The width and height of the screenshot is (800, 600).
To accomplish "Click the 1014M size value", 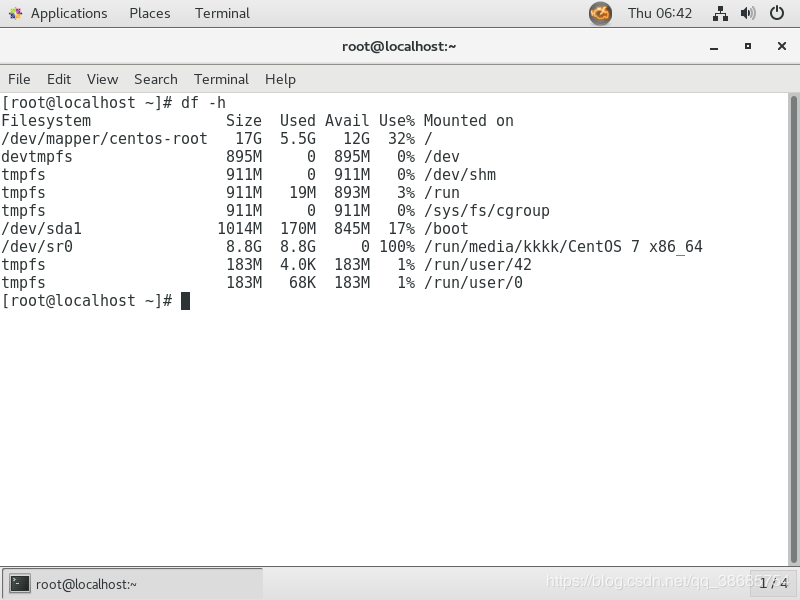I will [x=240, y=229].
